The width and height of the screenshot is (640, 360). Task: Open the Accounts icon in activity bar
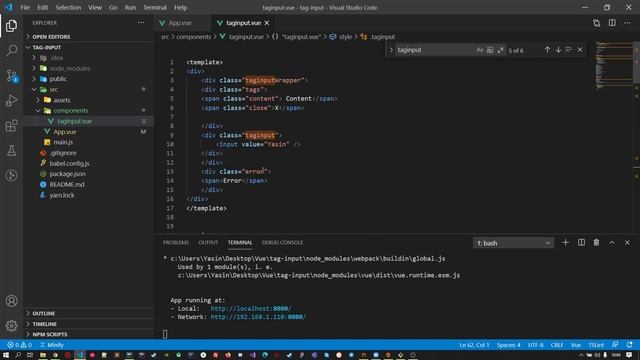(x=11, y=301)
